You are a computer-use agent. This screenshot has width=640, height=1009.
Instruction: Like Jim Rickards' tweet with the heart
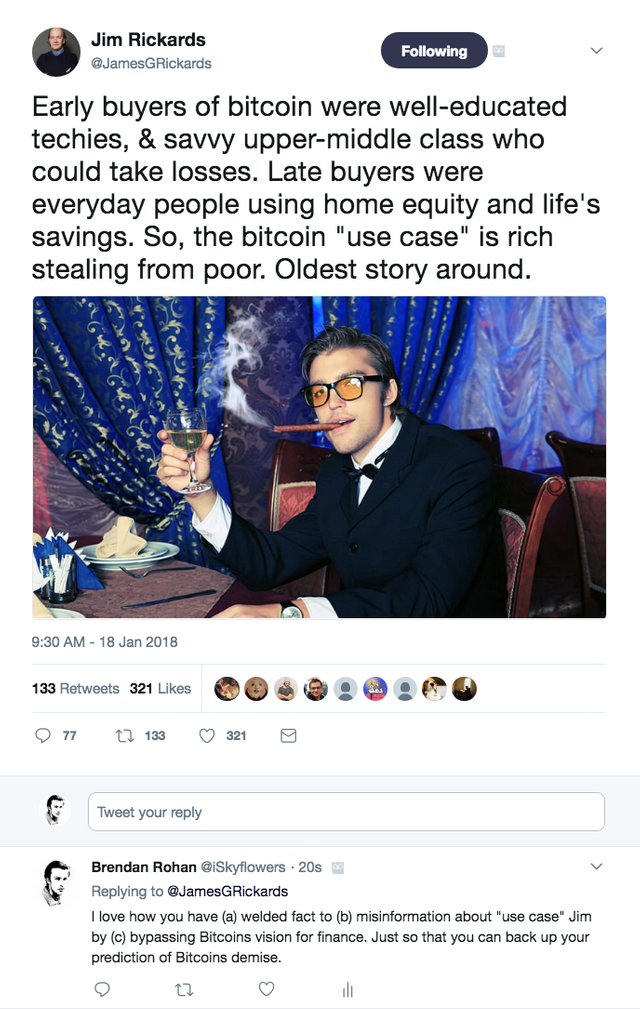(207, 736)
